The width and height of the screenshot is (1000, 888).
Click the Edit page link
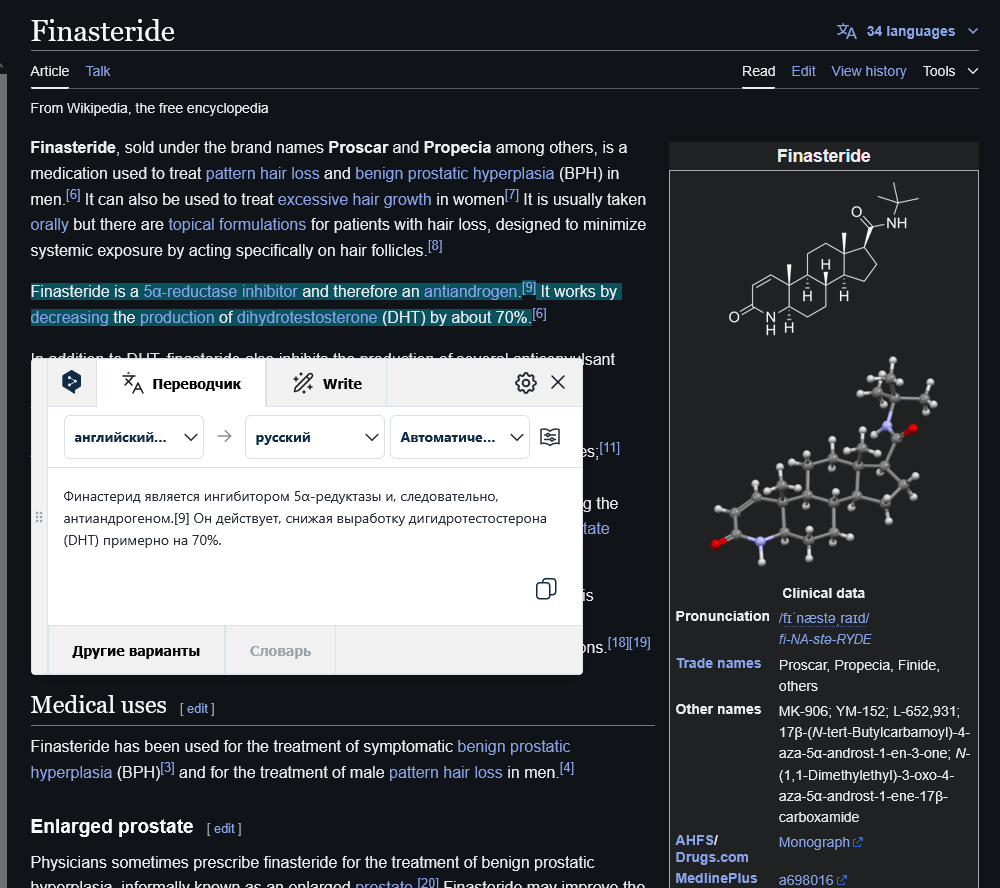click(803, 71)
